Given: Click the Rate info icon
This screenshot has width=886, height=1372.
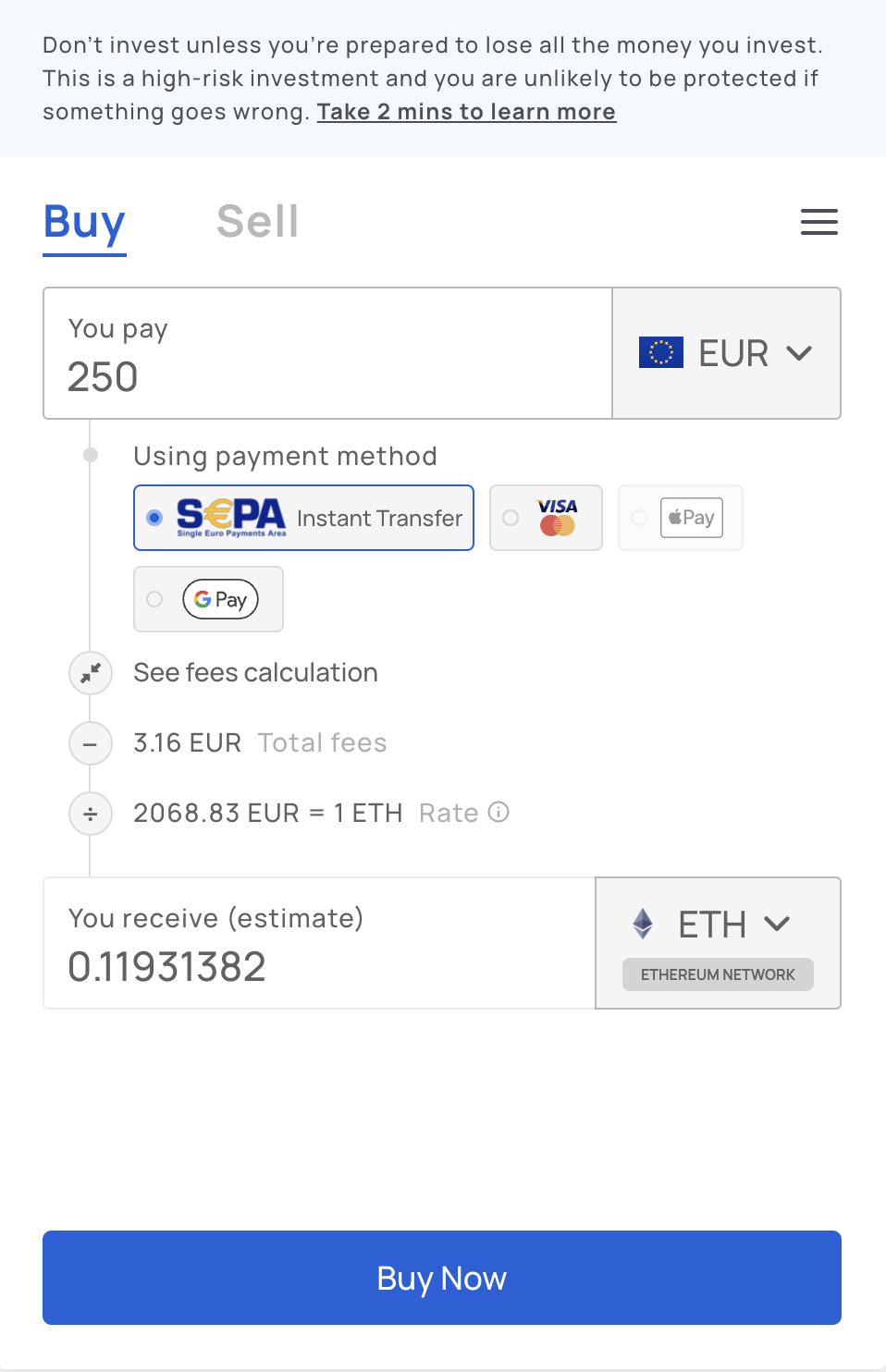Looking at the screenshot, I should pos(498,813).
